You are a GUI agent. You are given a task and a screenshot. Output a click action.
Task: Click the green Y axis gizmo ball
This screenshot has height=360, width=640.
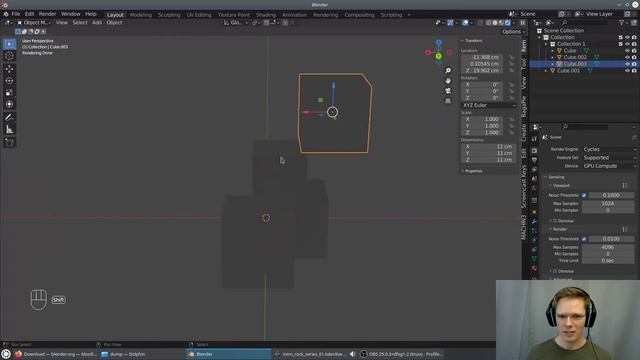pos(438,56)
